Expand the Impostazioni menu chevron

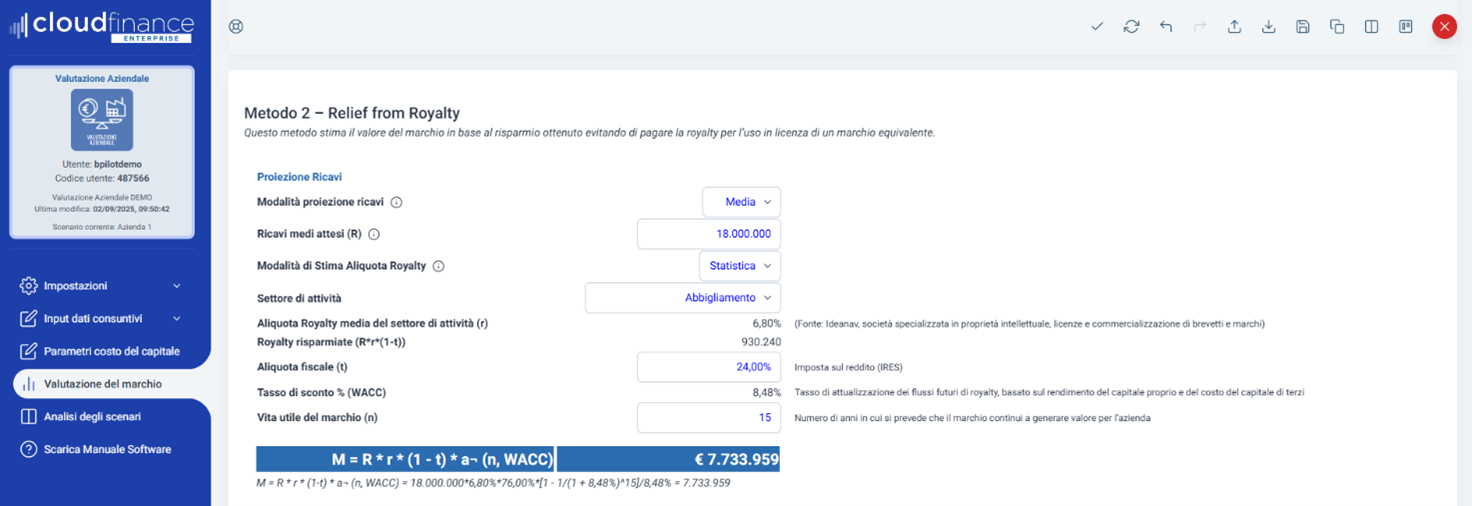pos(177,286)
